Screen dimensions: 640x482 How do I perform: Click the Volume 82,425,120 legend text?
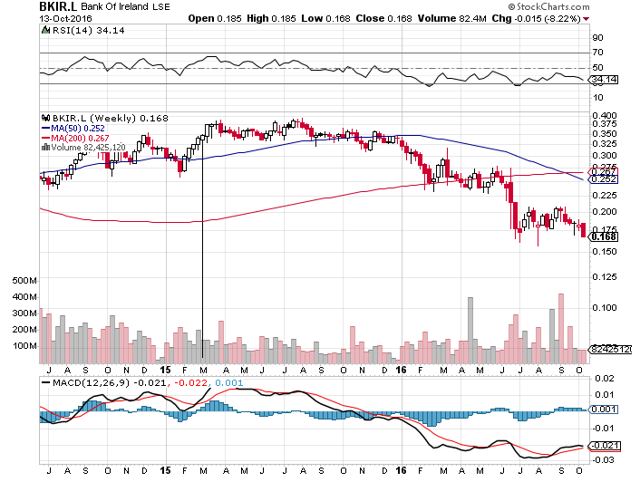pos(88,147)
